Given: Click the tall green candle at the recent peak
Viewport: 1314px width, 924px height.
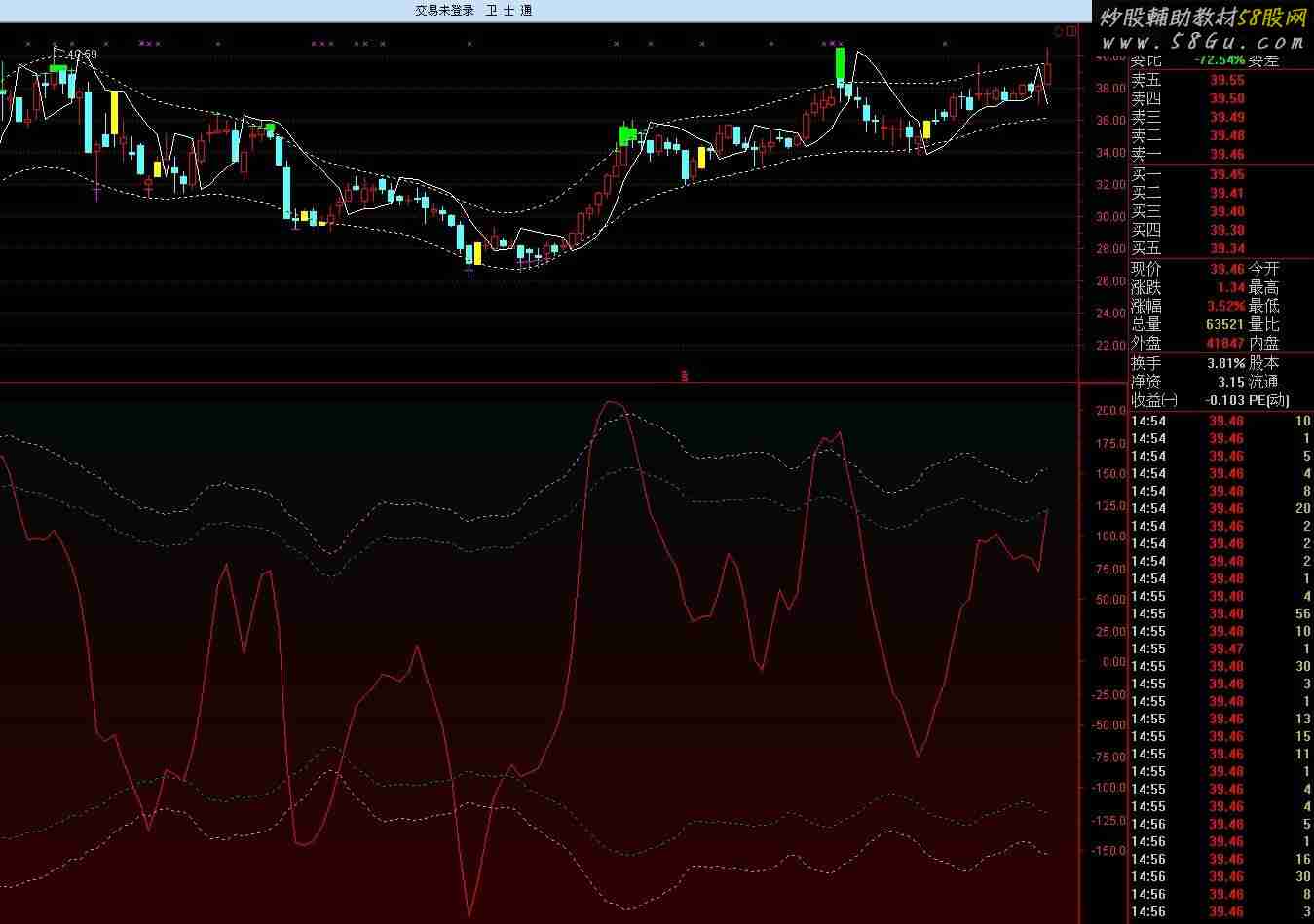Looking at the screenshot, I should (x=840, y=64).
